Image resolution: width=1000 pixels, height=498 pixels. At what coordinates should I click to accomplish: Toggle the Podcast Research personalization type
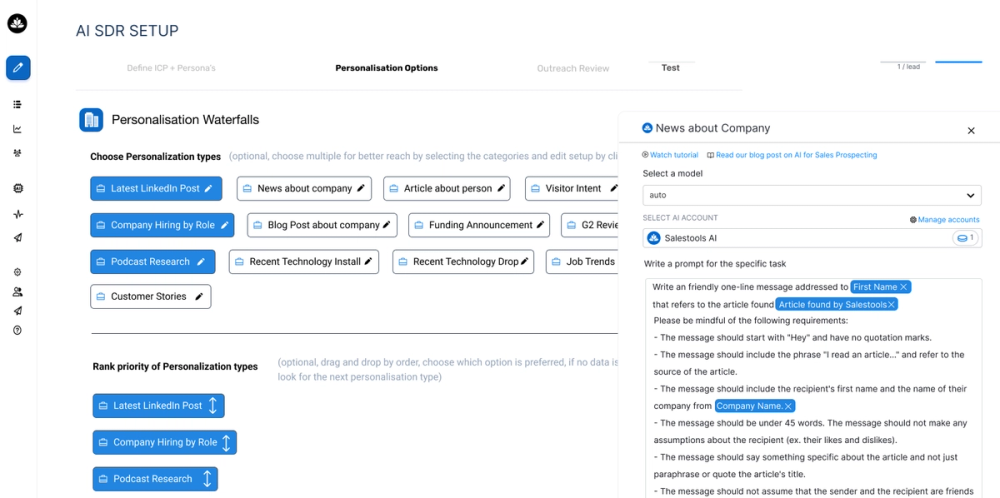coord(152,261)
